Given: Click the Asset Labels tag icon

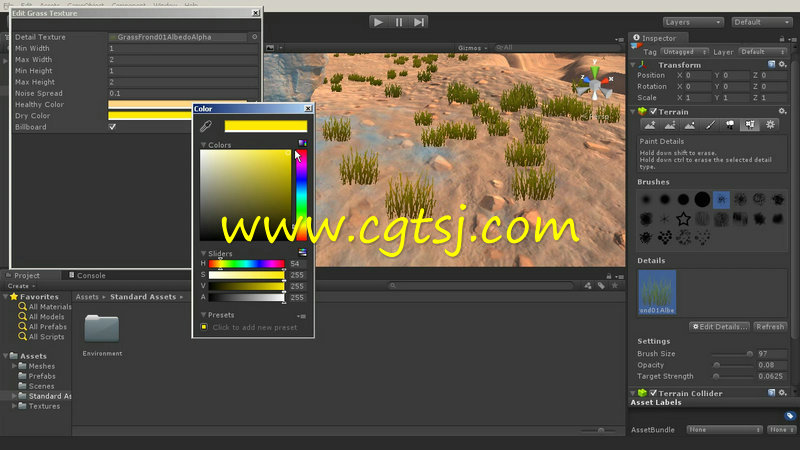Looking at the screenshot, I should [790, 416].
